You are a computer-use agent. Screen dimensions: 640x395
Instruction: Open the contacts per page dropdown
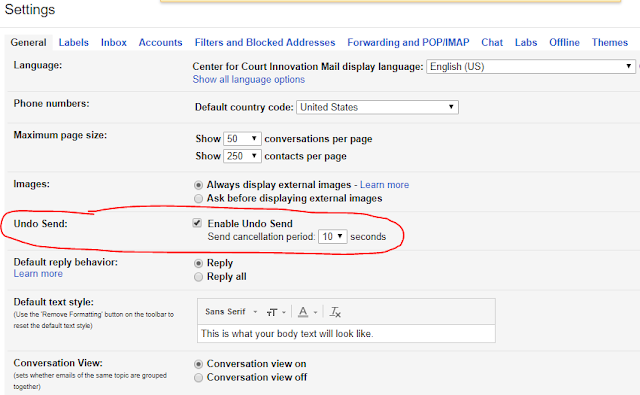242,156
